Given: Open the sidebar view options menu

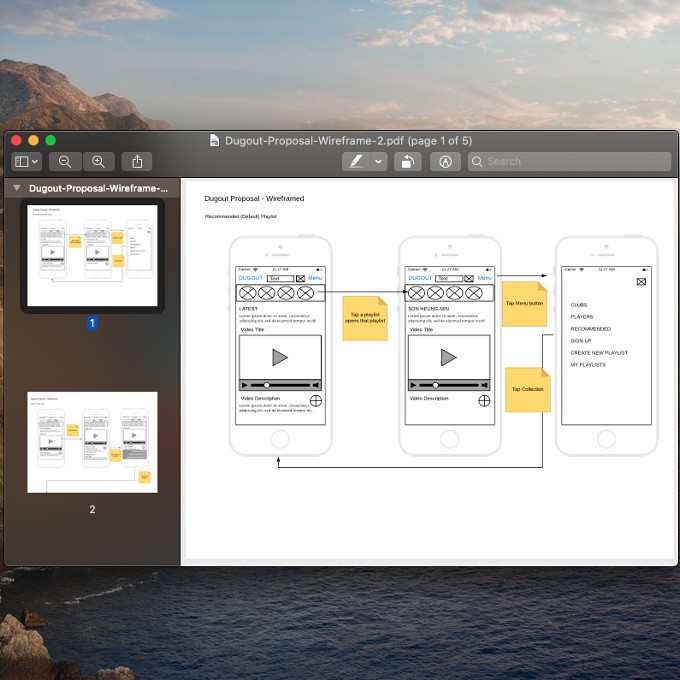Looking at the screenshot, I should click(x=26, y=161).
